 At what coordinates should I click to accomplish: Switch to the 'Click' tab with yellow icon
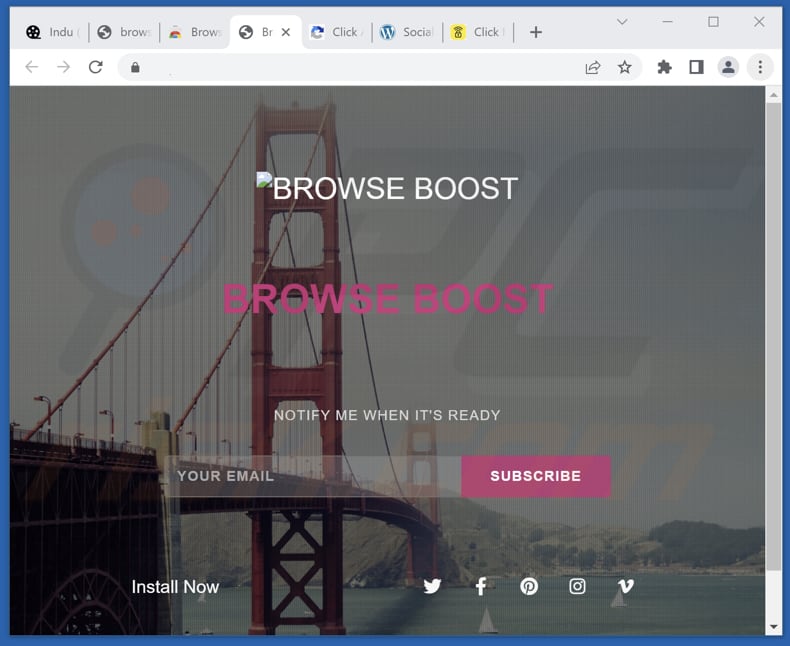pyautogui.click(x=478, y=32)
